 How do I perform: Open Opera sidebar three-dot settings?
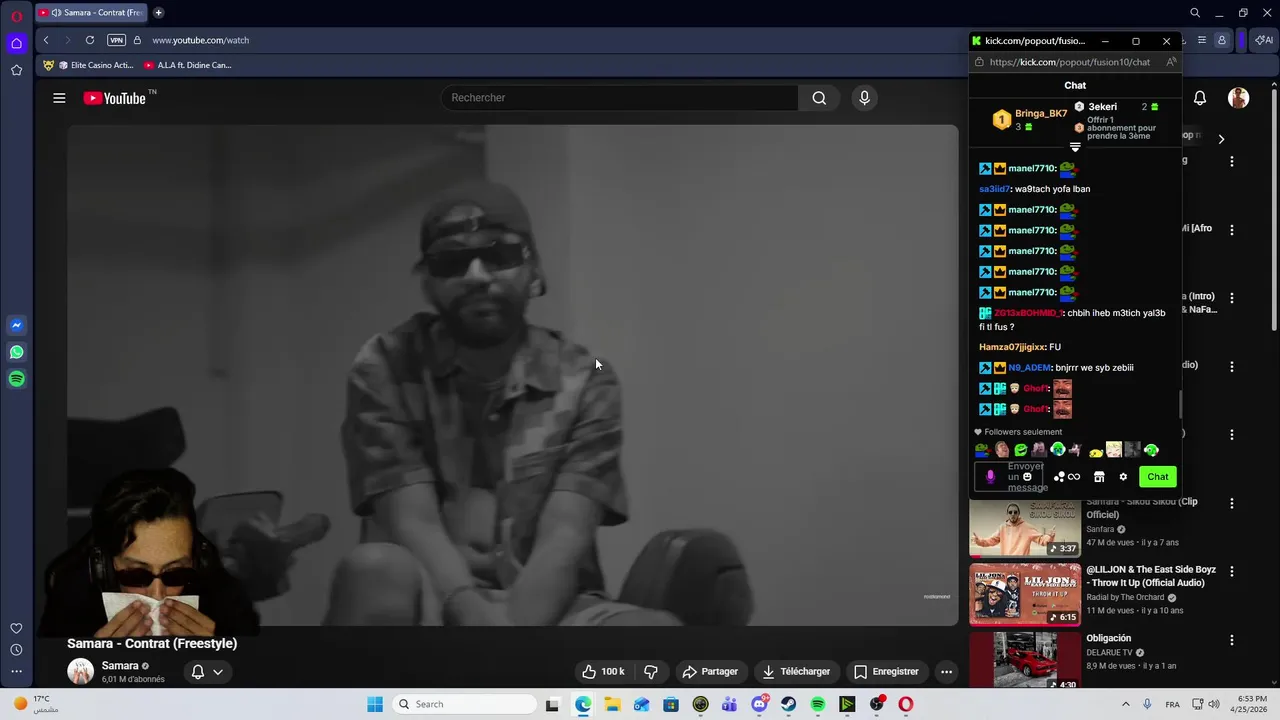(16, 671)
